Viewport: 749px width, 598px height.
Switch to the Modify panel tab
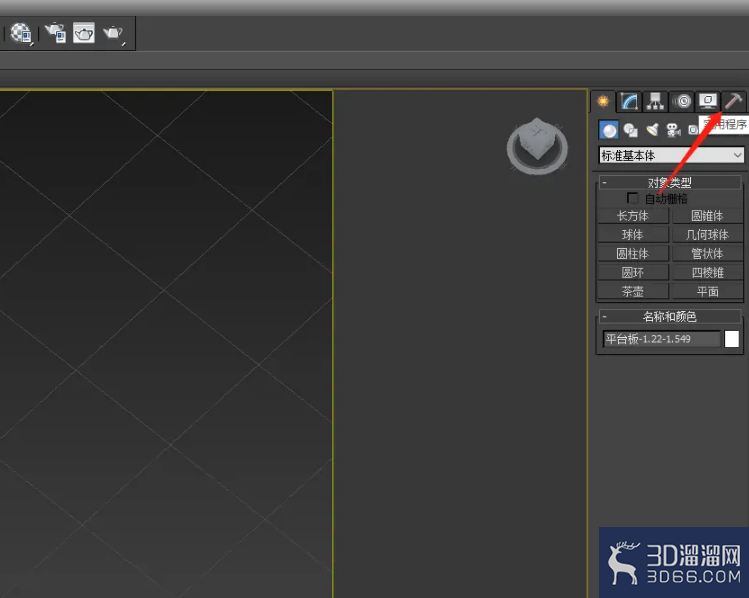(629, 101)
